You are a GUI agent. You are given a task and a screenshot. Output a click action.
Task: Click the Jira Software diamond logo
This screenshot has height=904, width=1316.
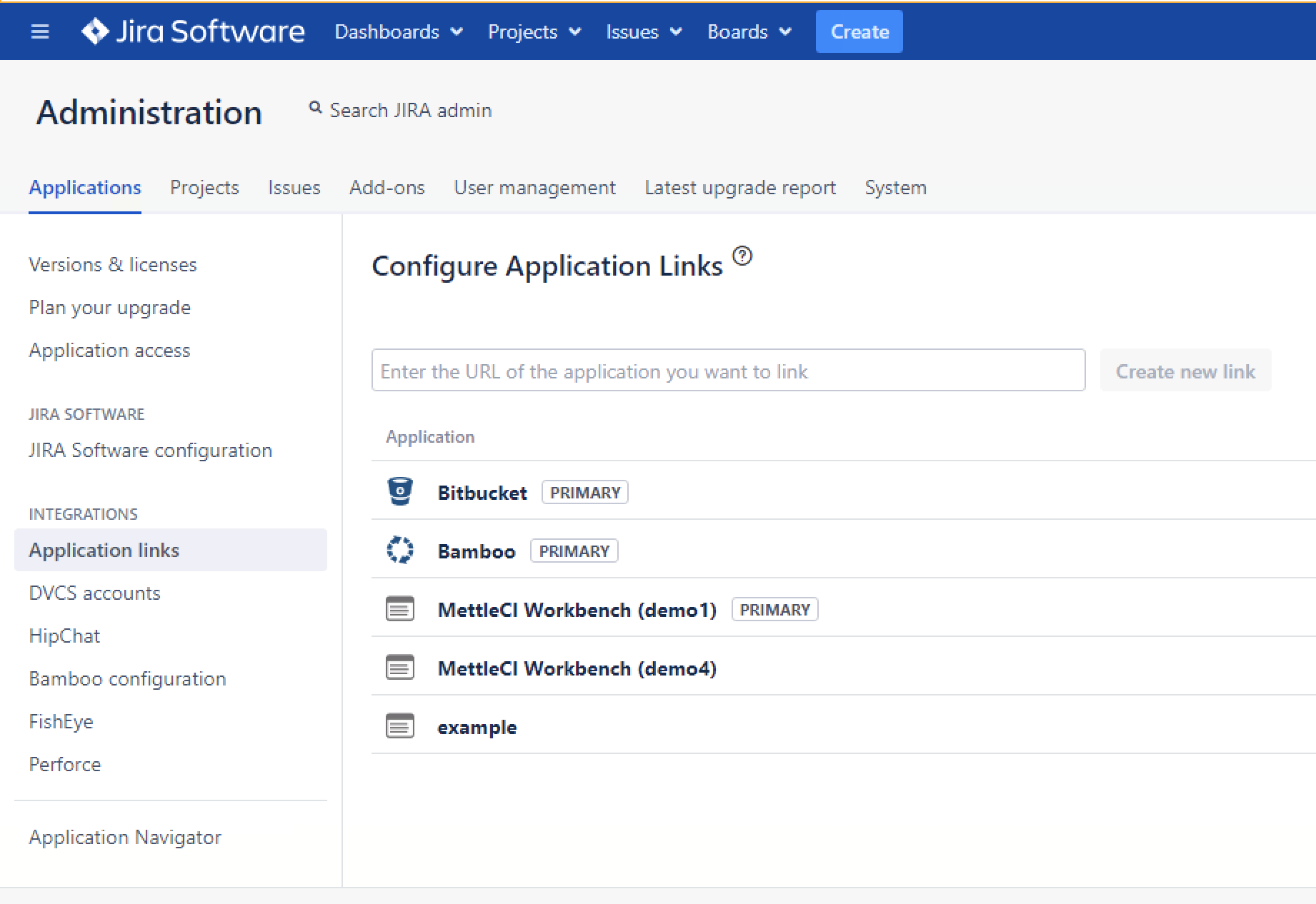point(95,31)
